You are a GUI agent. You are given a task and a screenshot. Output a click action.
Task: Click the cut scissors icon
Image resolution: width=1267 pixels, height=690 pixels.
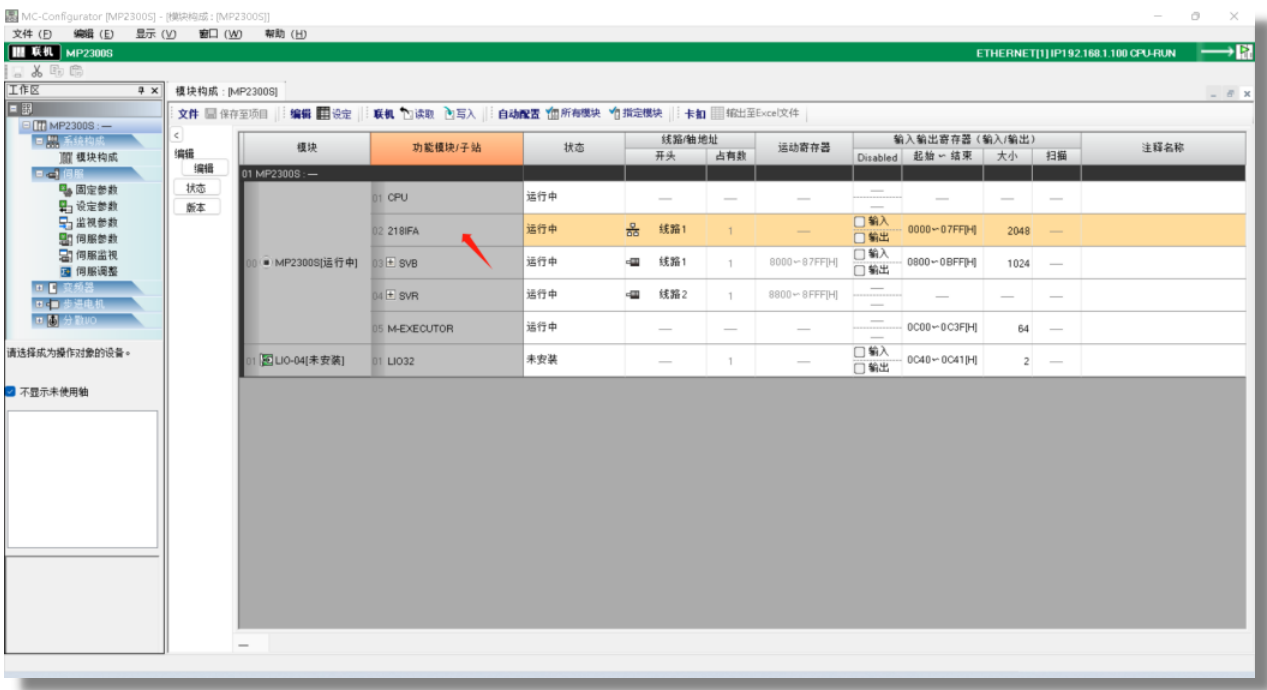click(36, 71)
